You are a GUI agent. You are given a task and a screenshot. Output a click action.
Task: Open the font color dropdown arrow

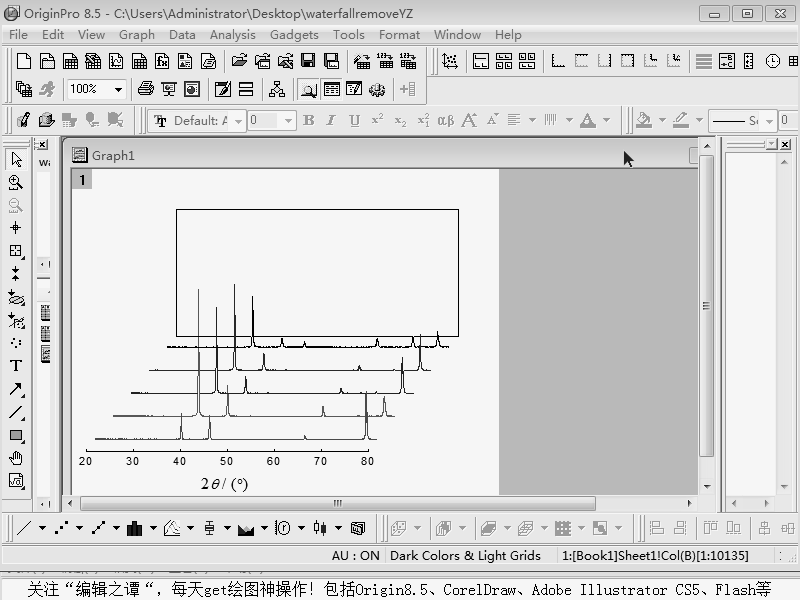pyautogui.click(x=607, y=120)
